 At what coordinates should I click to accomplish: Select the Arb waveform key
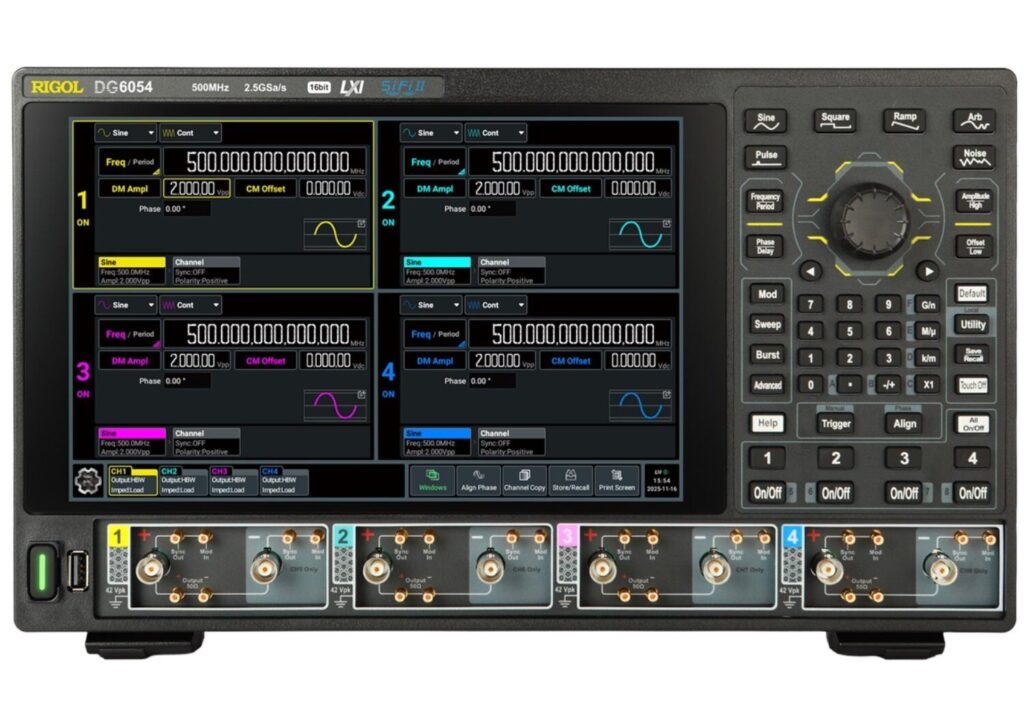974,121
